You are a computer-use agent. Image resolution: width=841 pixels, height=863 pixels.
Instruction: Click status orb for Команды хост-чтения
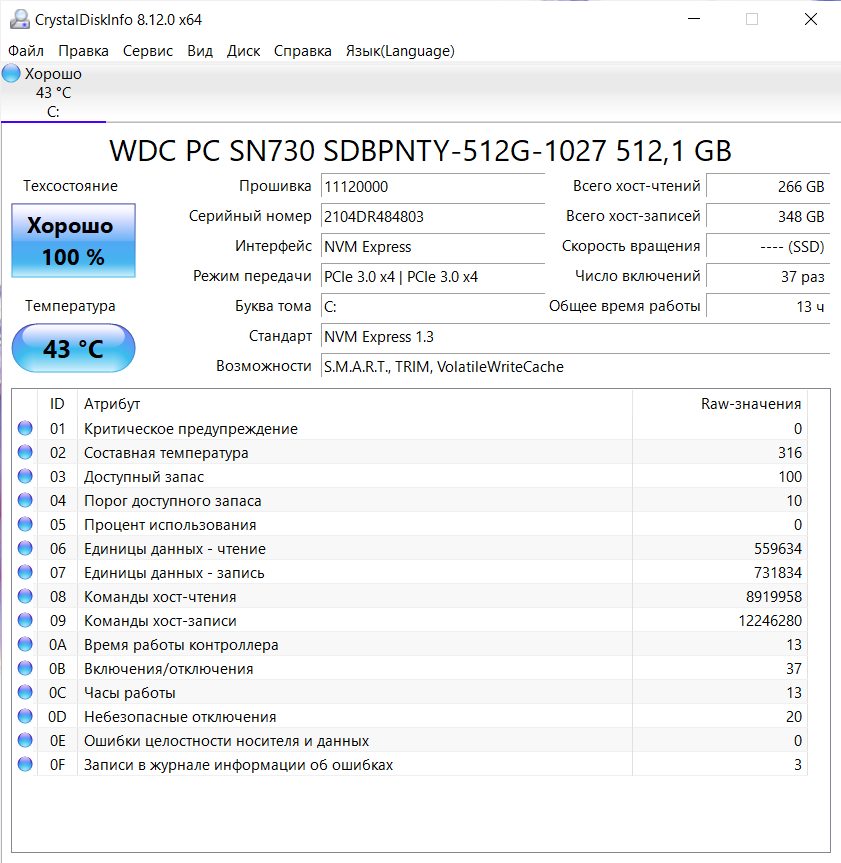(25, 596)
